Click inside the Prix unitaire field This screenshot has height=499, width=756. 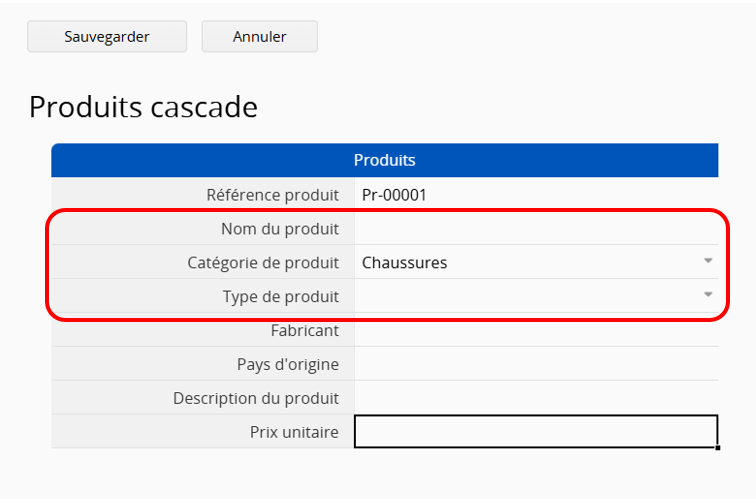[536, 432]
